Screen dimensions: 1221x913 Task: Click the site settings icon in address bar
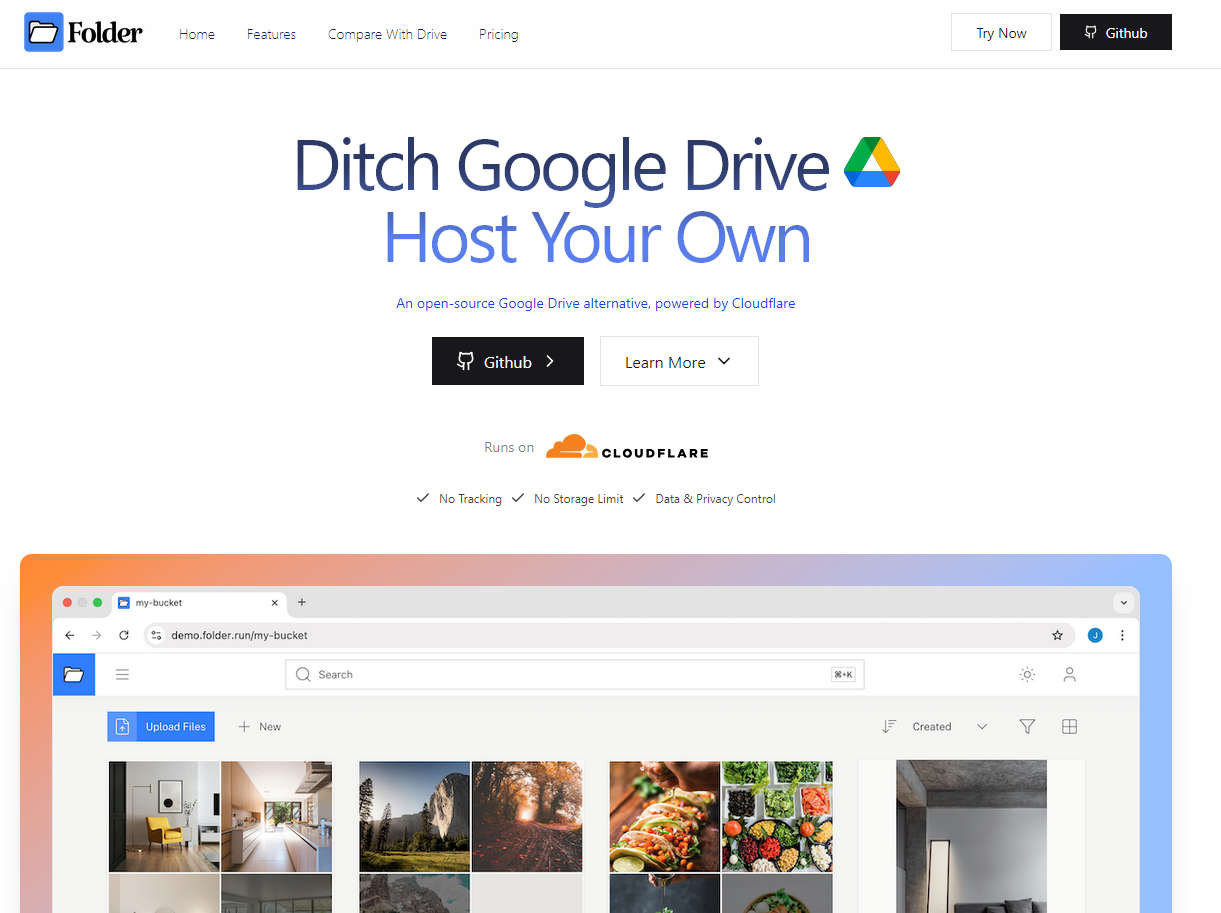pos(156,635)
